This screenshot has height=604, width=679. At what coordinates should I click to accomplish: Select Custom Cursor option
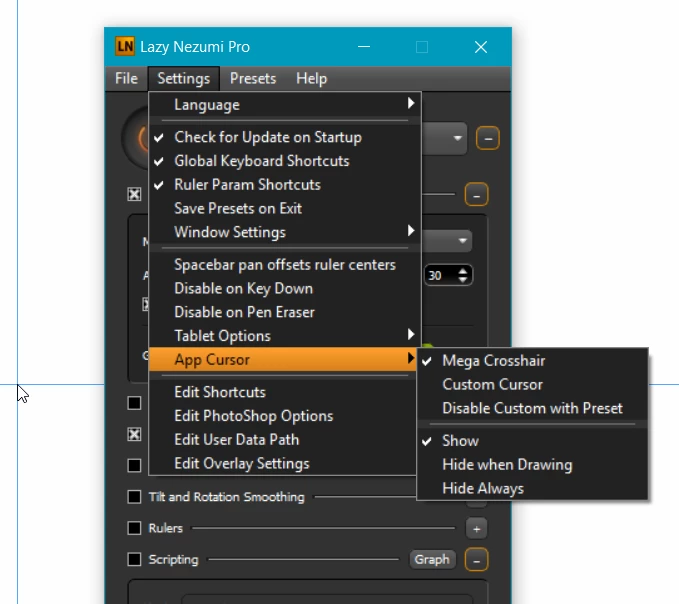tap(533, 384)
